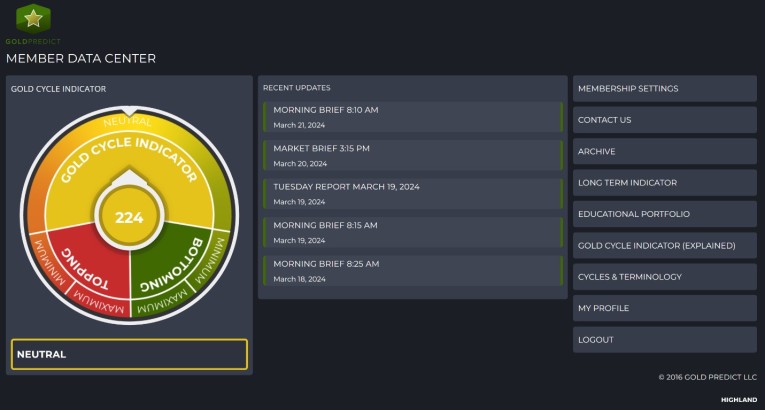Open Educational Portfolio
Screen dimensions: 765x410
664,214
